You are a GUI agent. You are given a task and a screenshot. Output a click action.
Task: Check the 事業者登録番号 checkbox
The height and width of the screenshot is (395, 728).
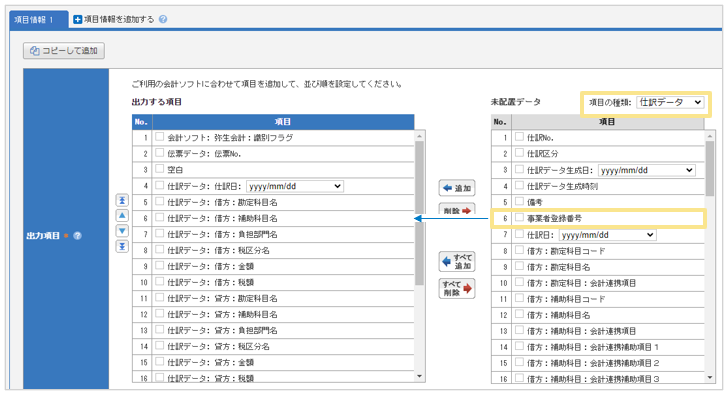(x=519, y=217)
